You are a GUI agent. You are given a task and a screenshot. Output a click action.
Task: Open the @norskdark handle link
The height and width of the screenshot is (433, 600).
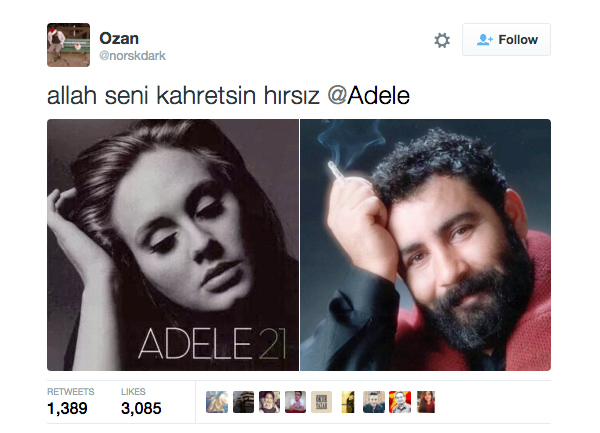pos(132,55)
